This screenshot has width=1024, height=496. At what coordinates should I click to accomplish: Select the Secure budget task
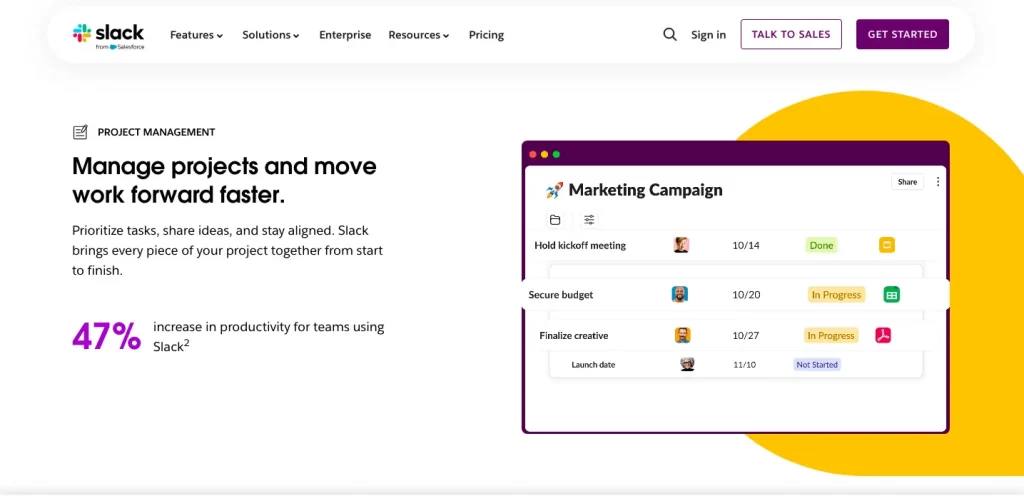coord(561,295)
